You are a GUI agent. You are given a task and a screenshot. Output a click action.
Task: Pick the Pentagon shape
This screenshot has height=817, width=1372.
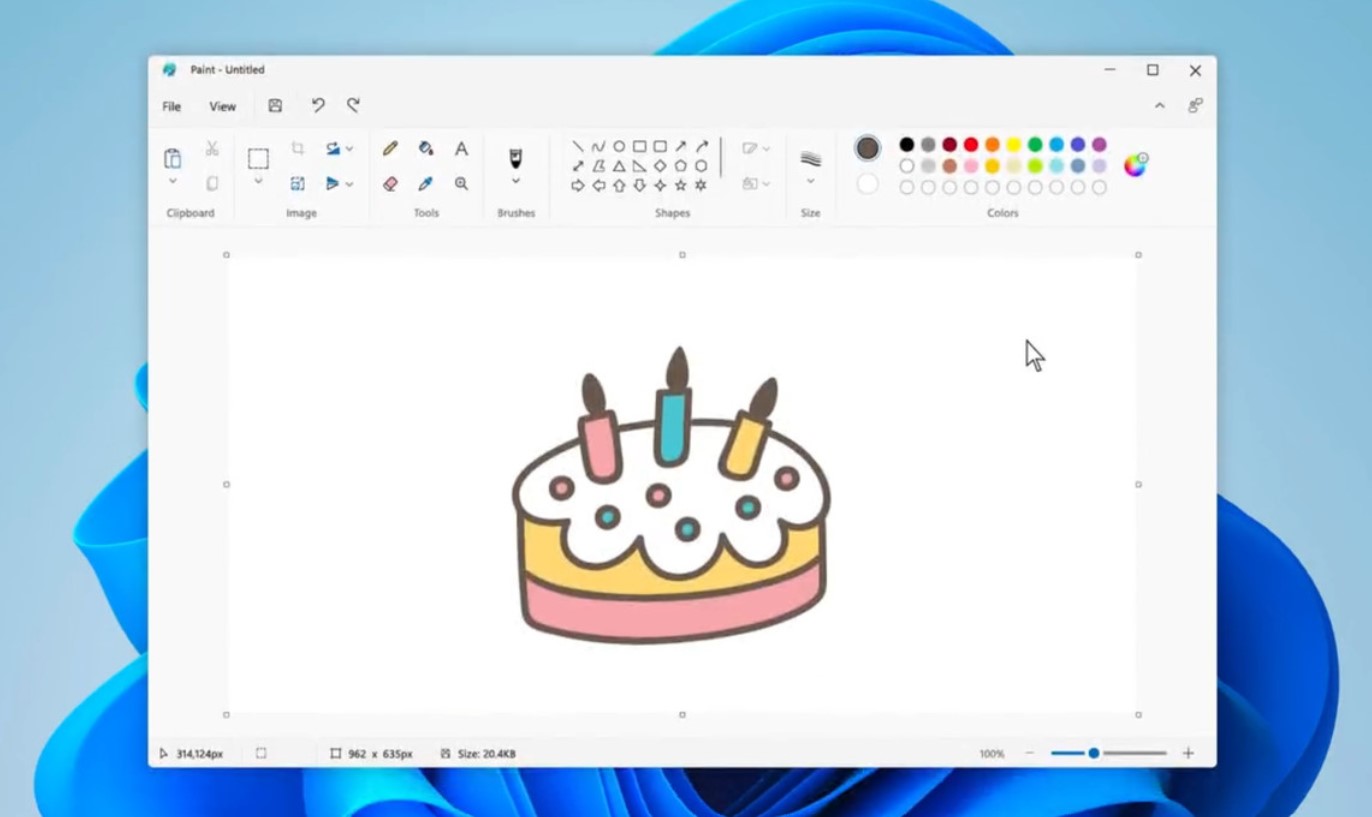tap(681, 166)
